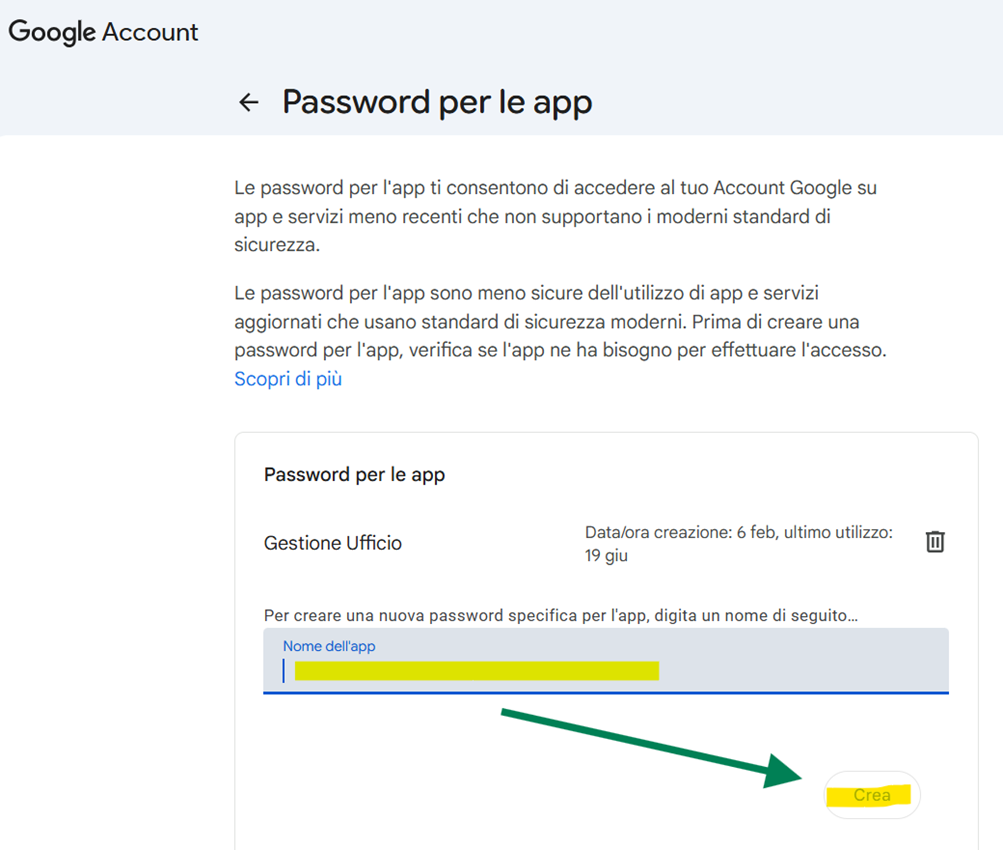The width and height of the screenshot is (1003, 850).
Task: Click the word 'Account' in the header
Action: coord(150,32)
